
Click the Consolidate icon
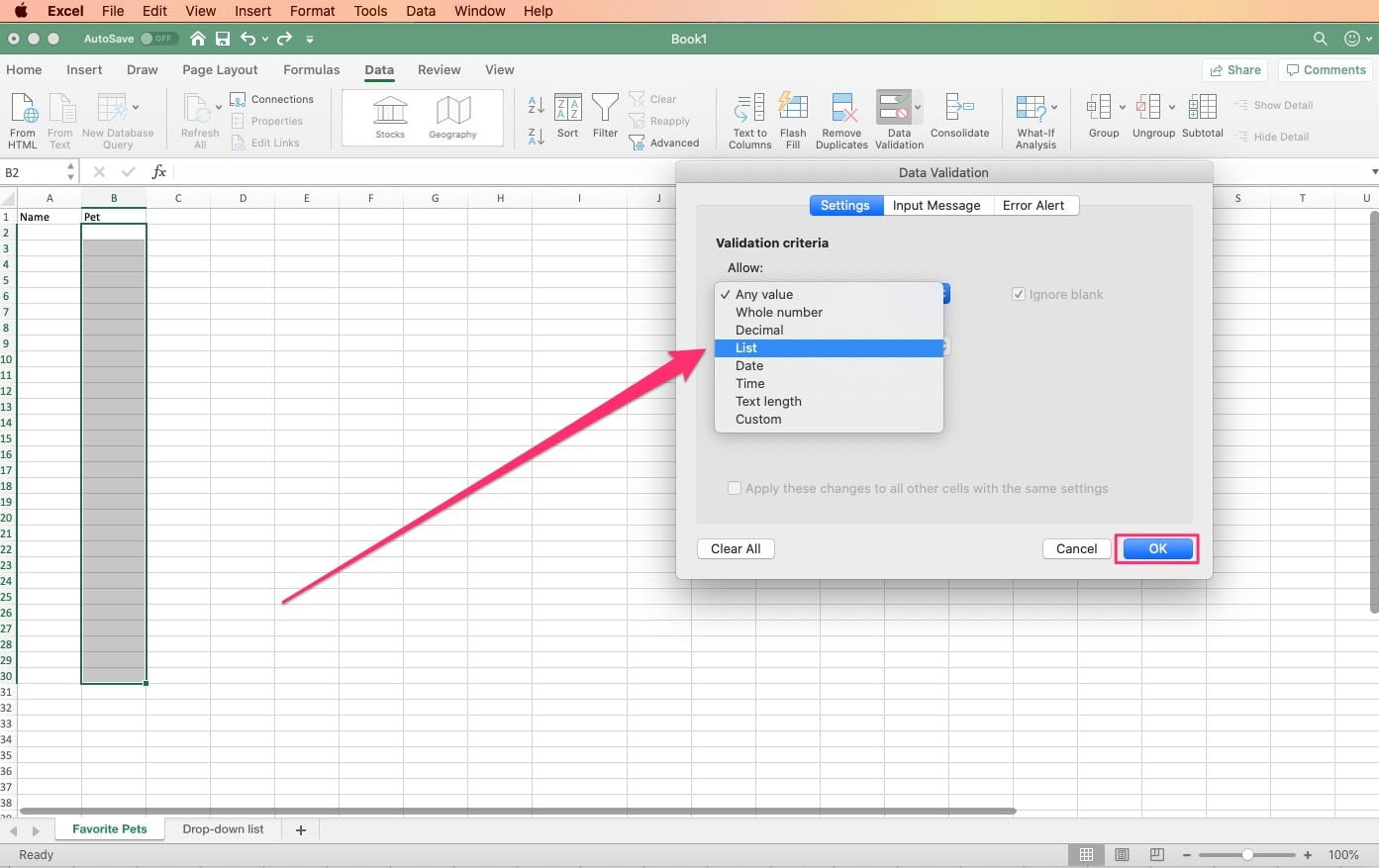click(x=959, y=107)
